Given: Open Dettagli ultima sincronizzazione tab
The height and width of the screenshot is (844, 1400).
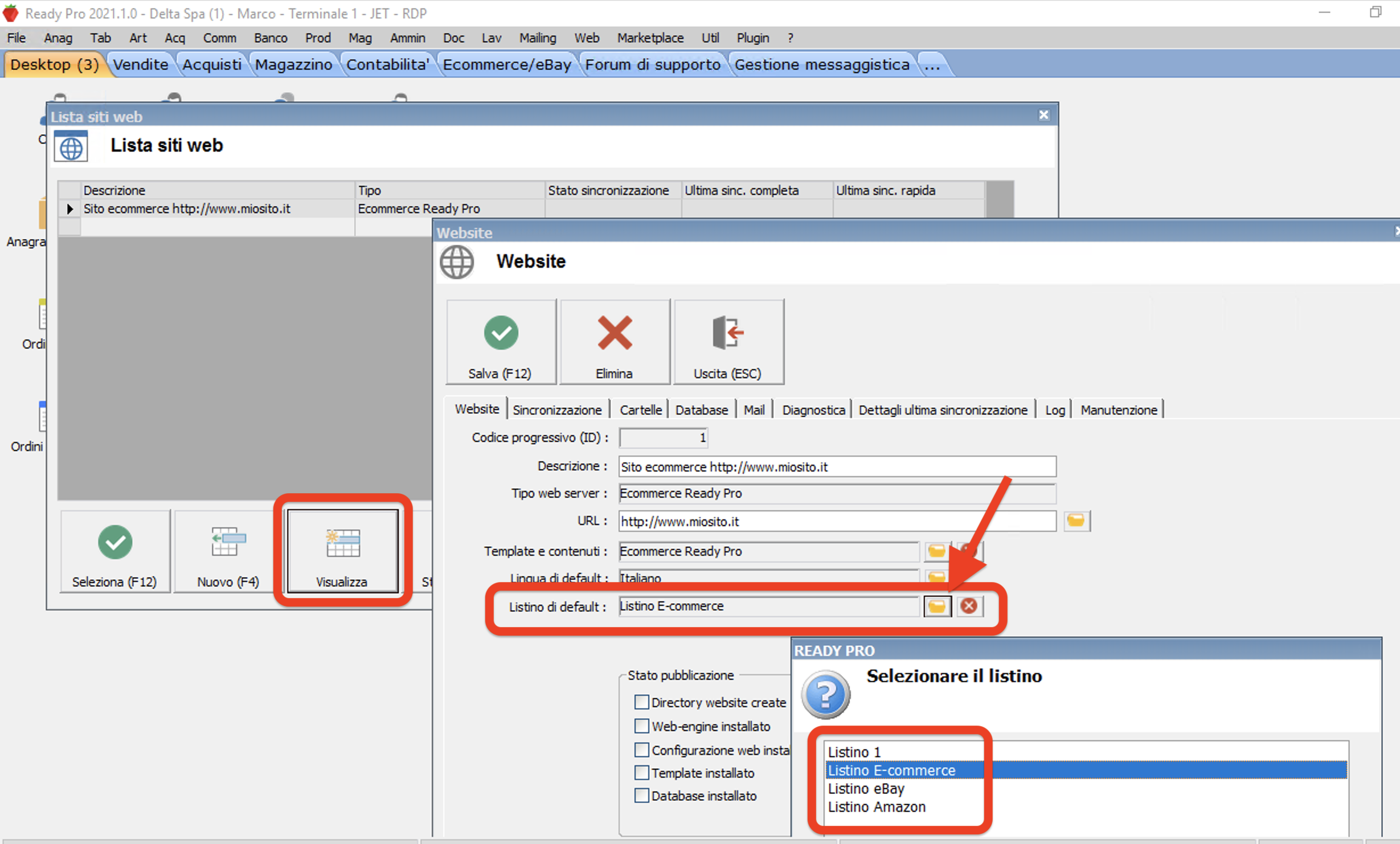Looking at the screenshot, I should (943, 409).
